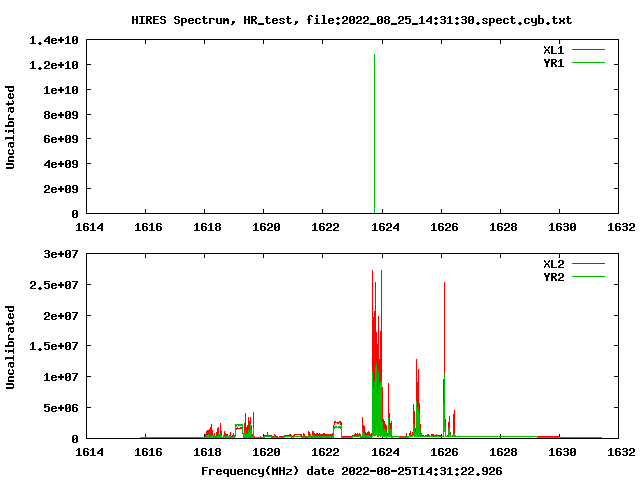Click the 1e+07 y-axis tick label

(61, 377)
